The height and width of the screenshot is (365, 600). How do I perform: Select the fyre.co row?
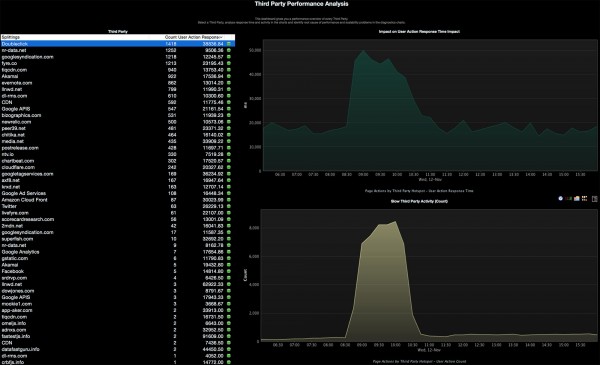(117, 64)
